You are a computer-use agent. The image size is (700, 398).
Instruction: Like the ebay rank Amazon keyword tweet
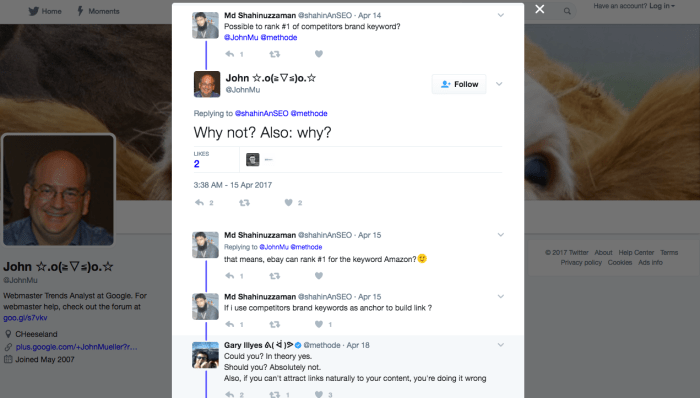tap(319, 276)
